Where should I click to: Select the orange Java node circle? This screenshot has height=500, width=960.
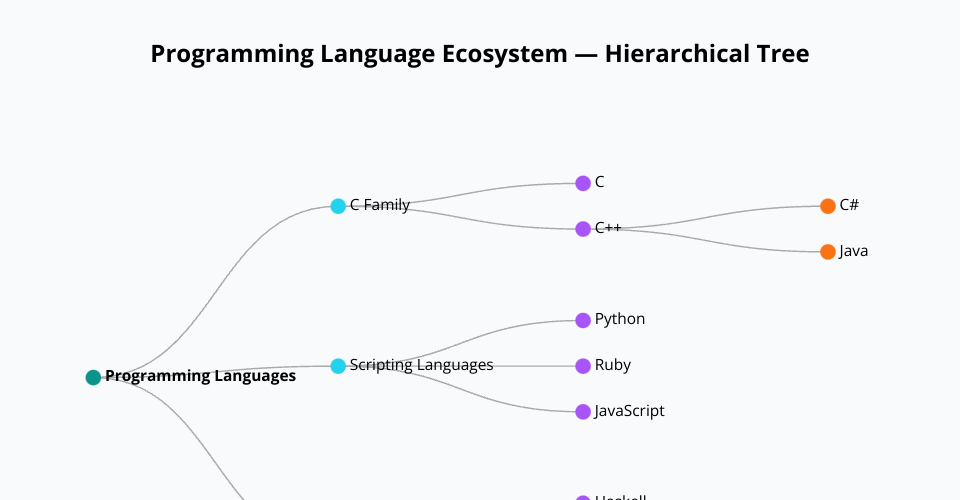(828, 252)
